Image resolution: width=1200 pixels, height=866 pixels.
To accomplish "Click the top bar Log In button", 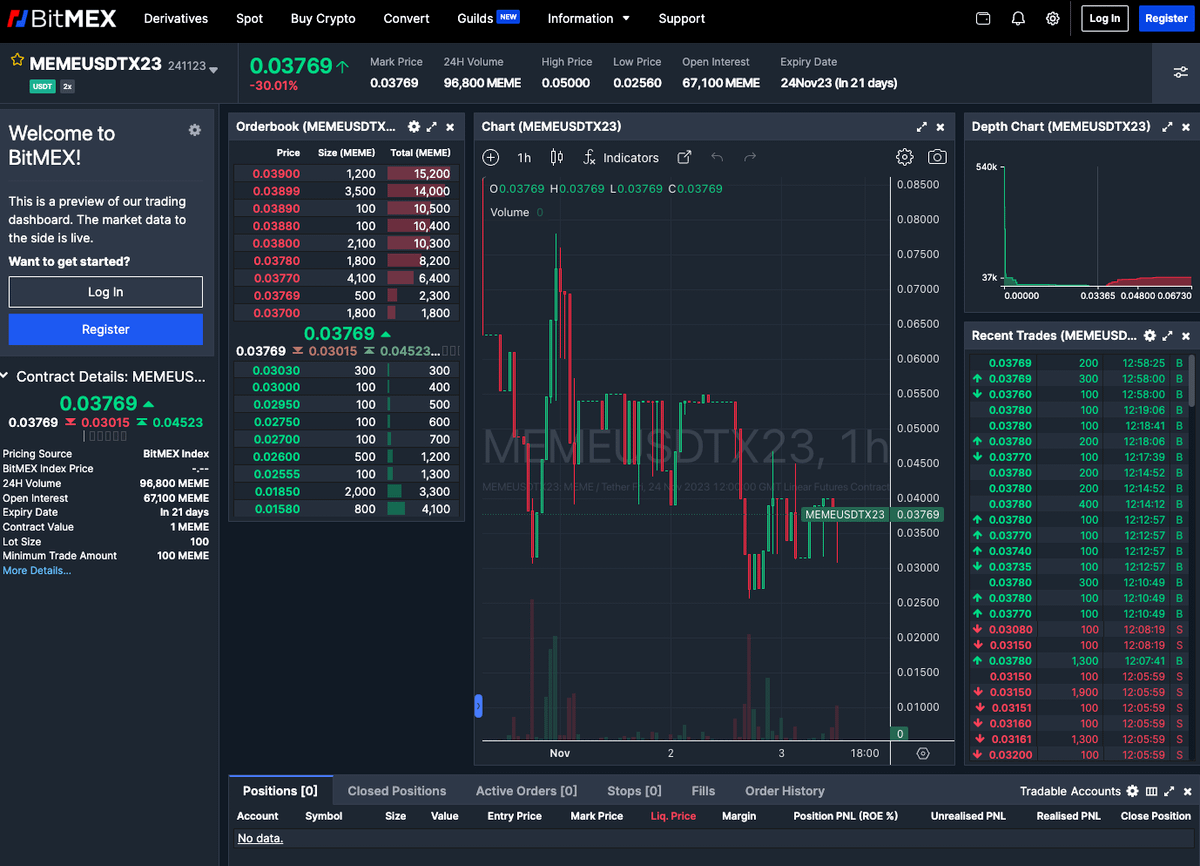I will [1105, 18].
